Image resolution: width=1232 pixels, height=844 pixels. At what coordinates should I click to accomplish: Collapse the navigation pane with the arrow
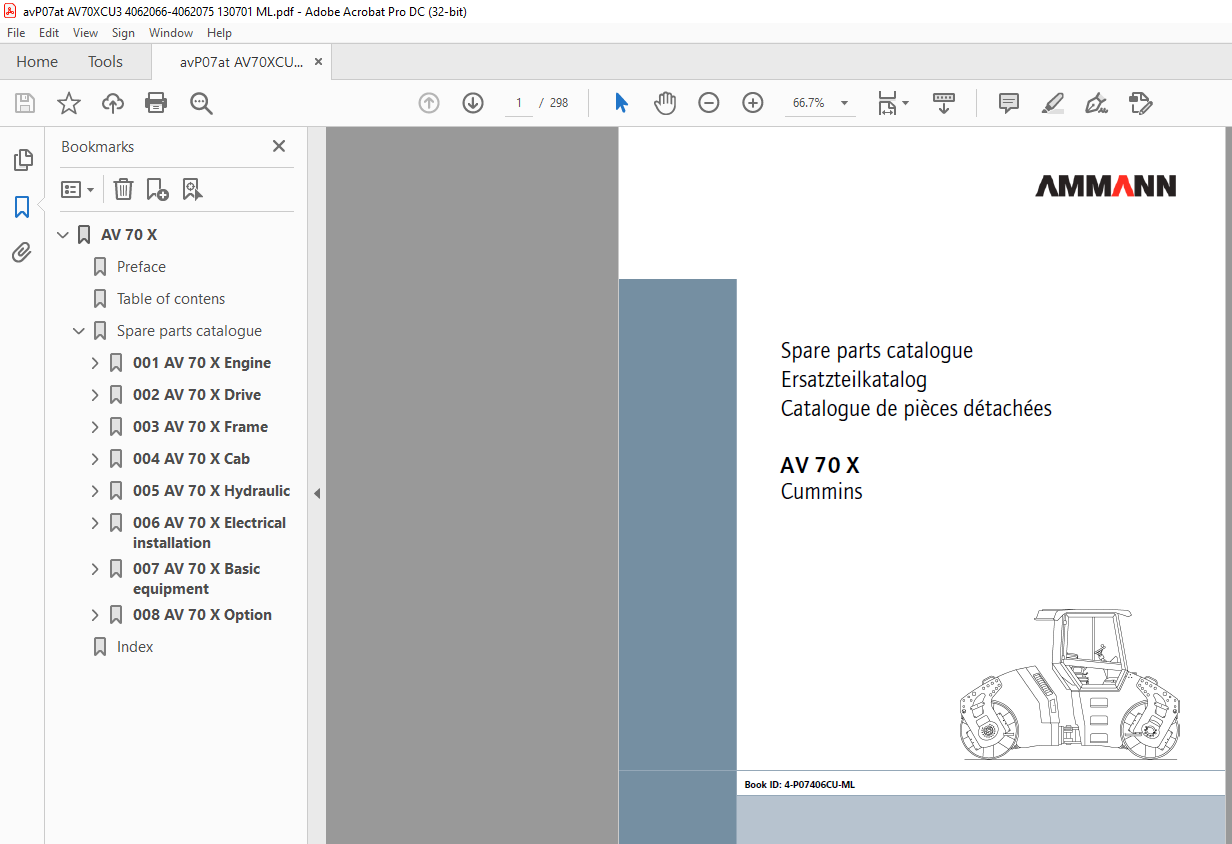317,493
